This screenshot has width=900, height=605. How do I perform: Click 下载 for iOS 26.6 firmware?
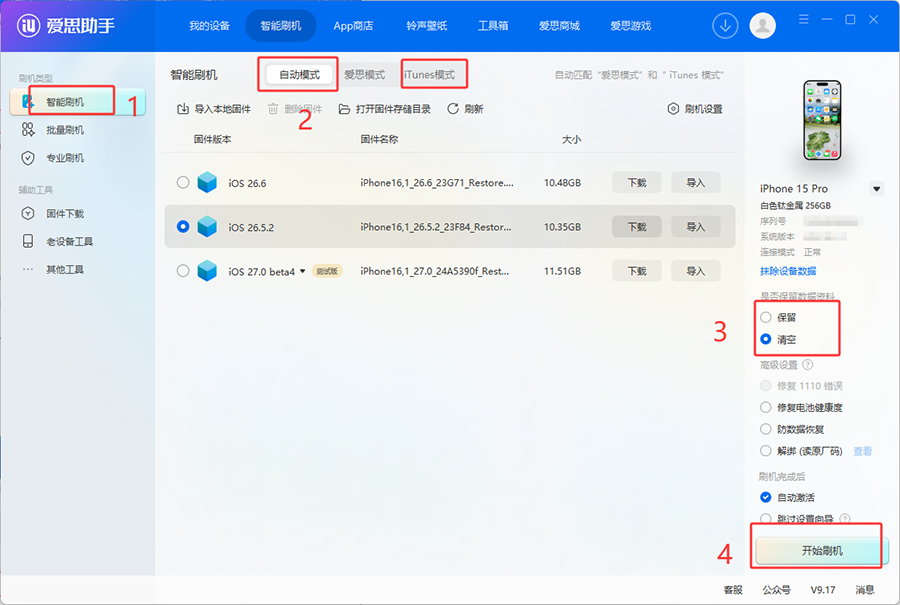637,183
